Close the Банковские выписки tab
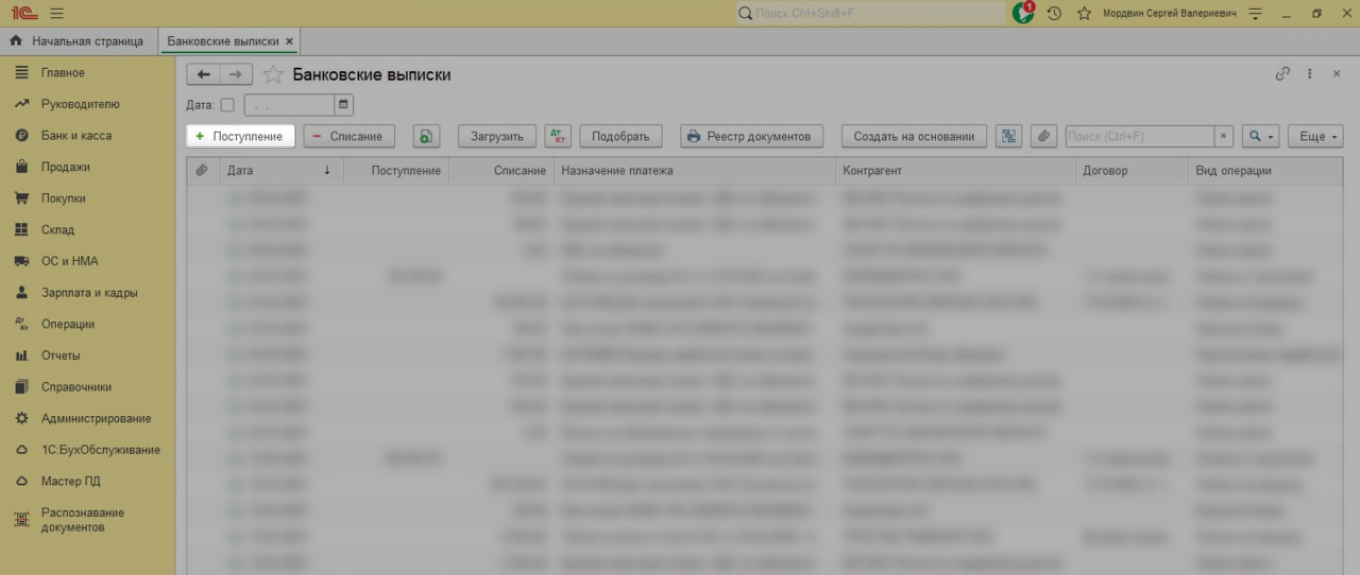The height and width of the screenshot is (575, 1360). (289, 41)
